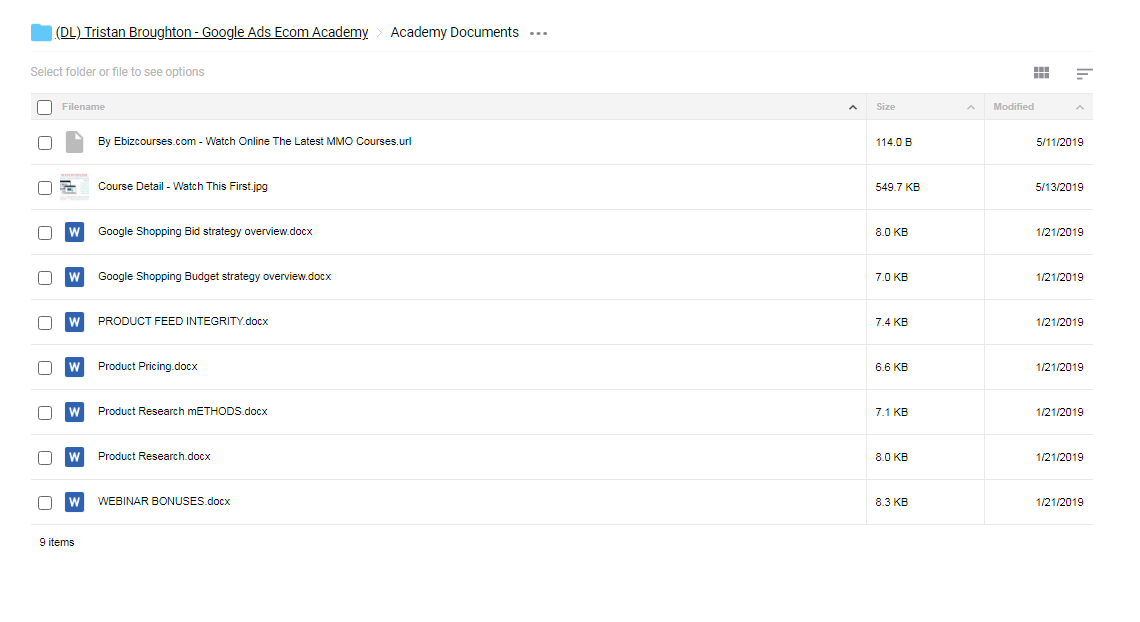The width and height of the screenshot is (1140, 622).
Task: Click the Size column header label
Action: pyautogui.click(x=886, y=107)
